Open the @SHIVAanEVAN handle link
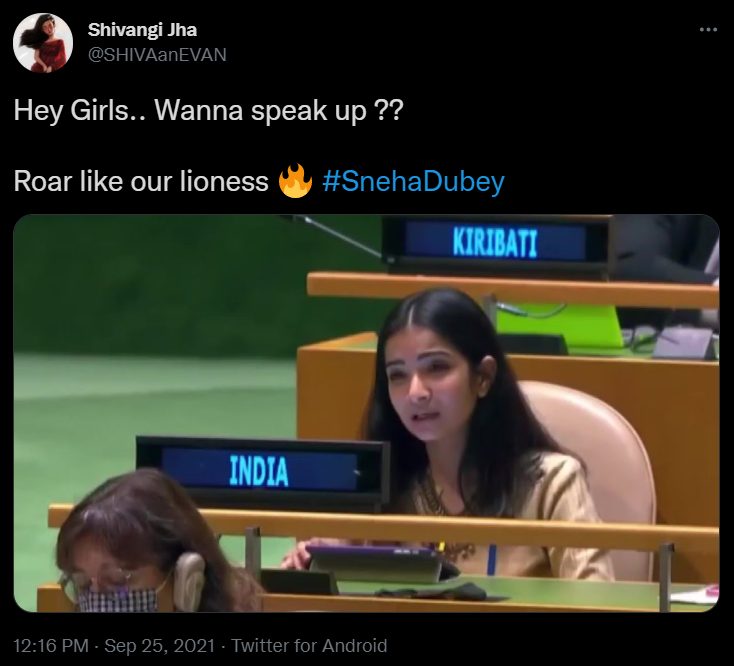The image size is (734, 666). pos(157,55)
